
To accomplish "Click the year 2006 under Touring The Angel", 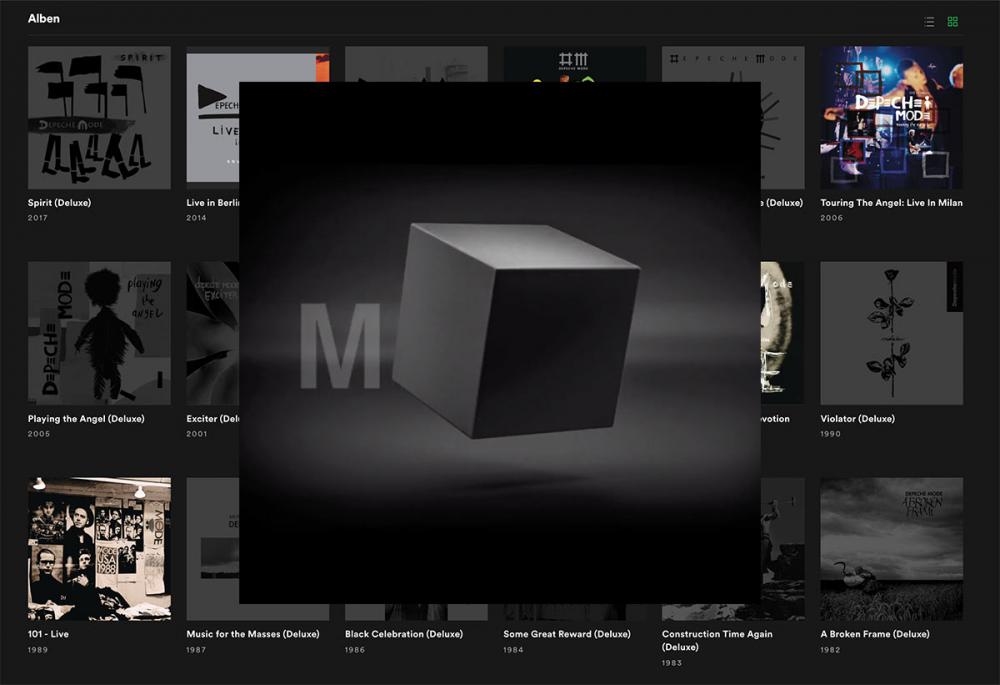I will click(x=832, y=218).
